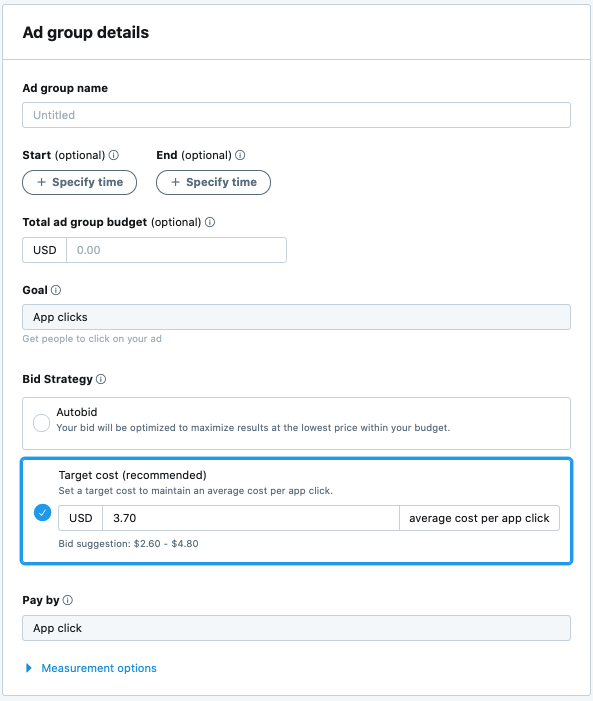Viewport: 593px width, 701px height.
Task: Show the Bid Strategy info tooltip icon
Action: click(x=101, y=379)
